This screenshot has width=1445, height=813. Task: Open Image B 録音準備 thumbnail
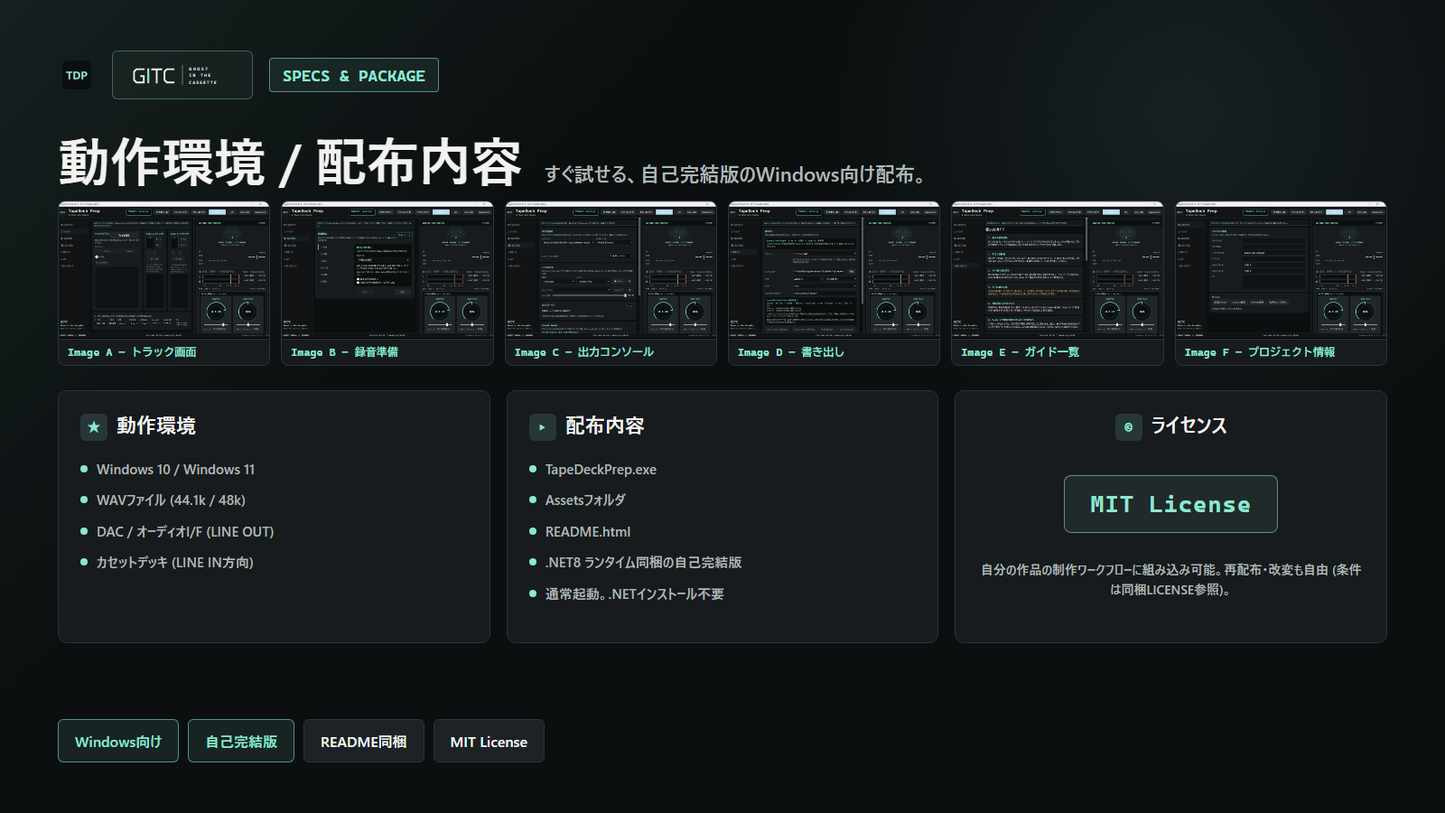(387, 283)
